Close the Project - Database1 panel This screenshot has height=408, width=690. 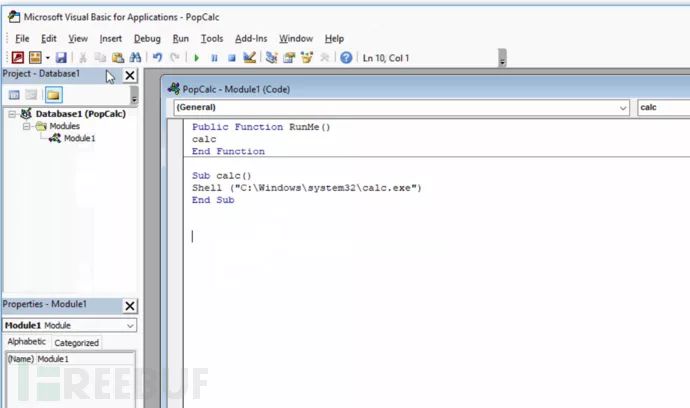[x=130, y=75]
